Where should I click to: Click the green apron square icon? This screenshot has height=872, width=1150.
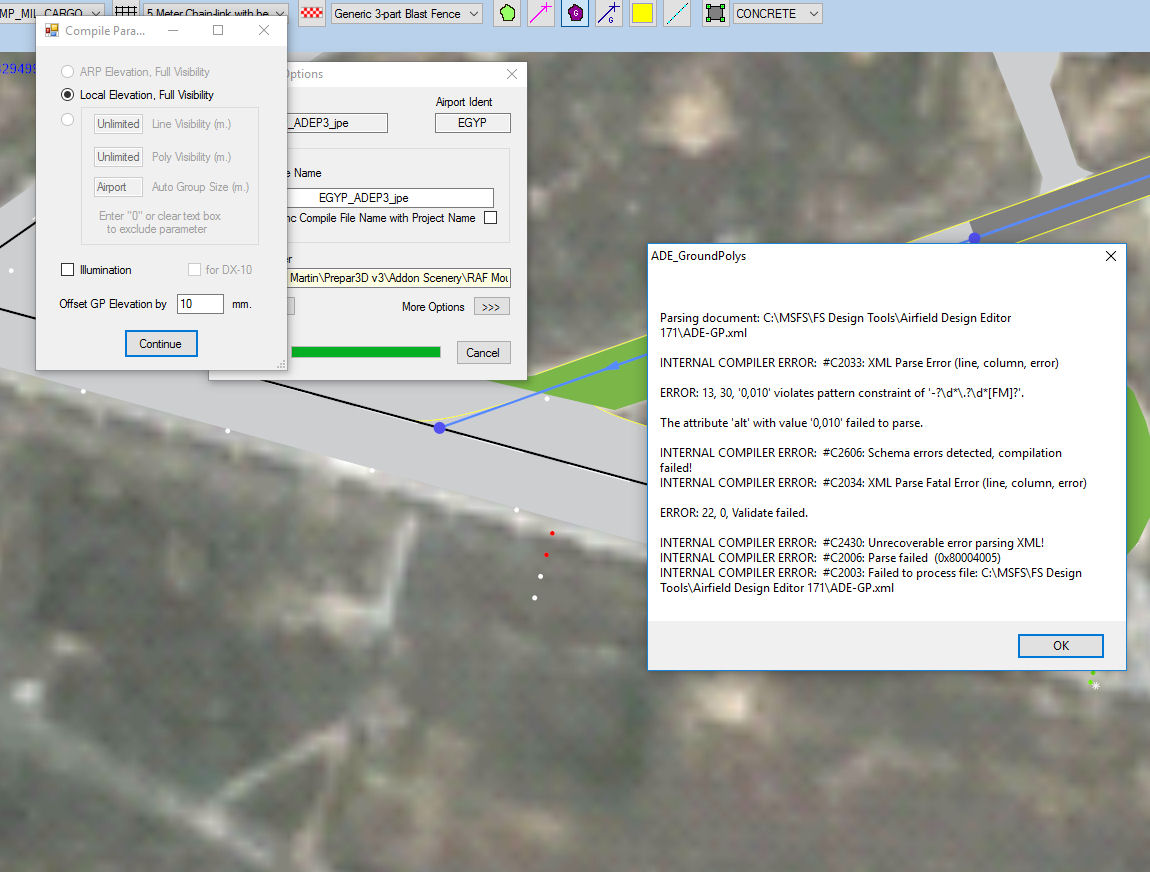(x=715, y=14)
